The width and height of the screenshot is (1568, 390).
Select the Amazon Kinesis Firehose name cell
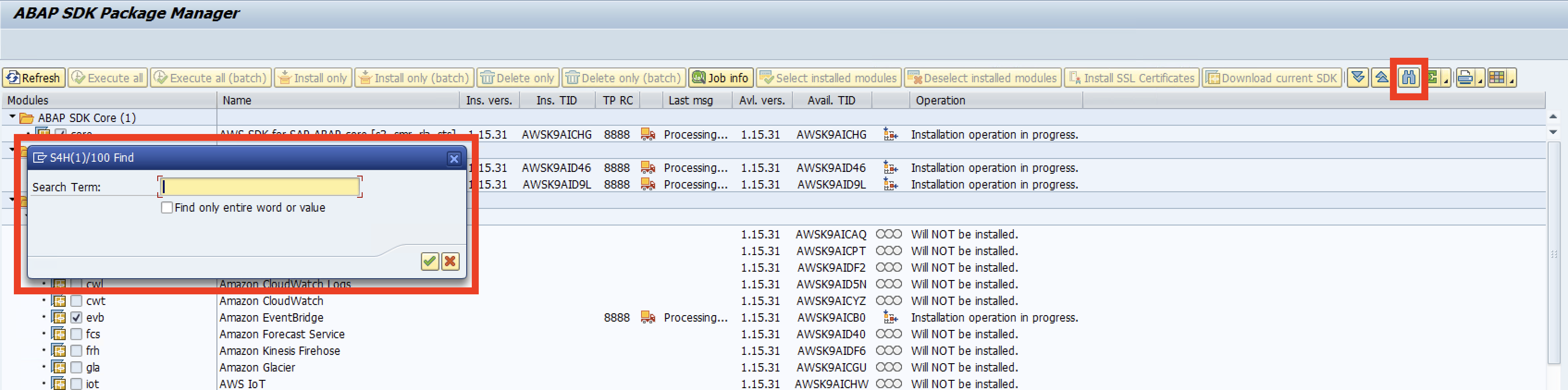pos(279,351)
